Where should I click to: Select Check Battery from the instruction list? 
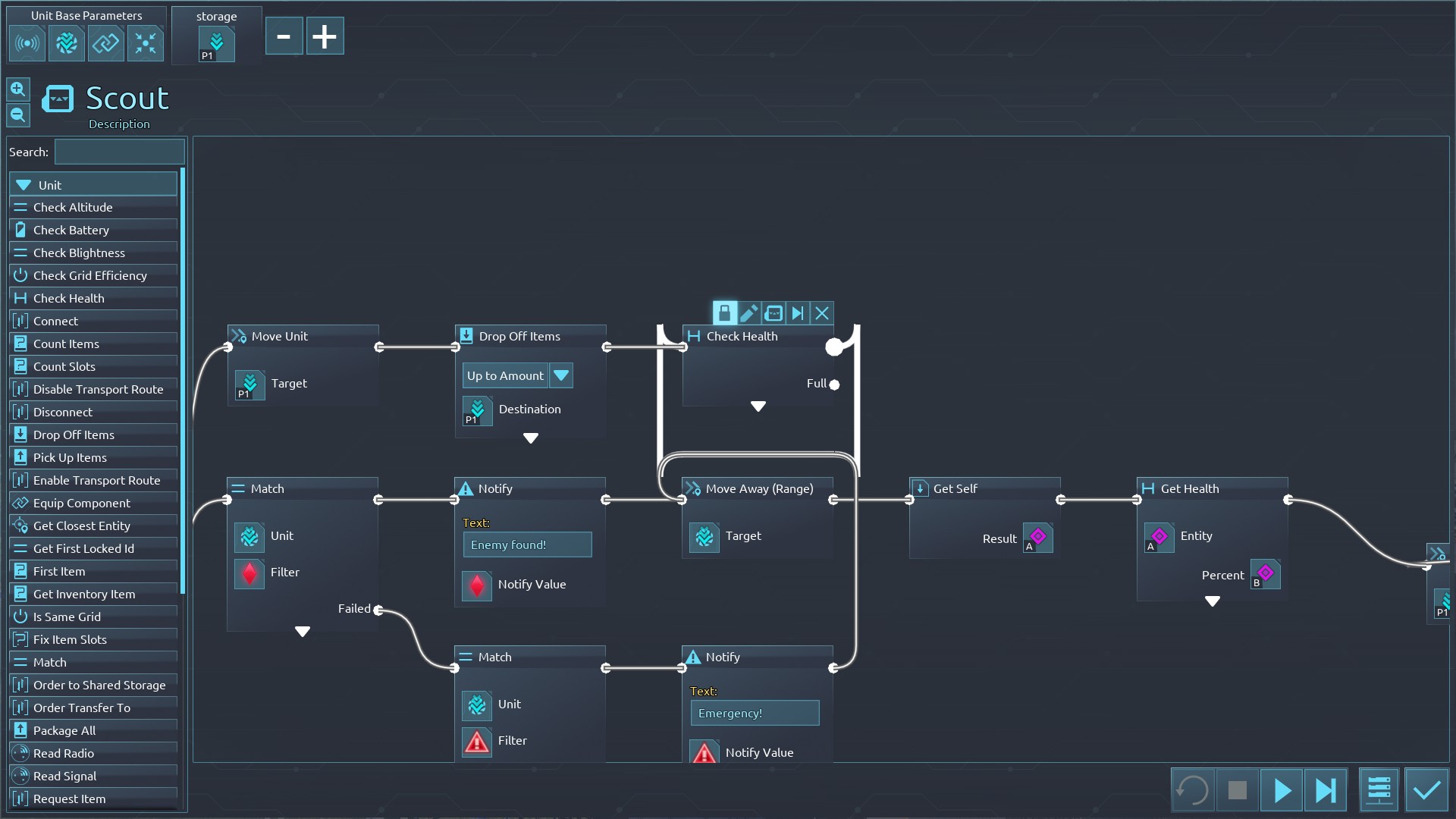[x=71, y=230]
